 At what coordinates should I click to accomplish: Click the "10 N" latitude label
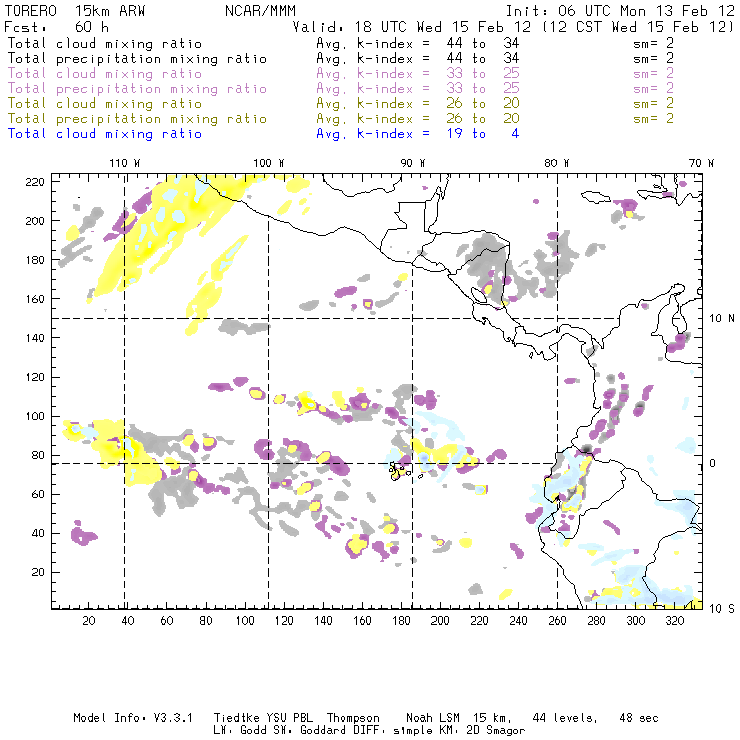coord(722,319)
